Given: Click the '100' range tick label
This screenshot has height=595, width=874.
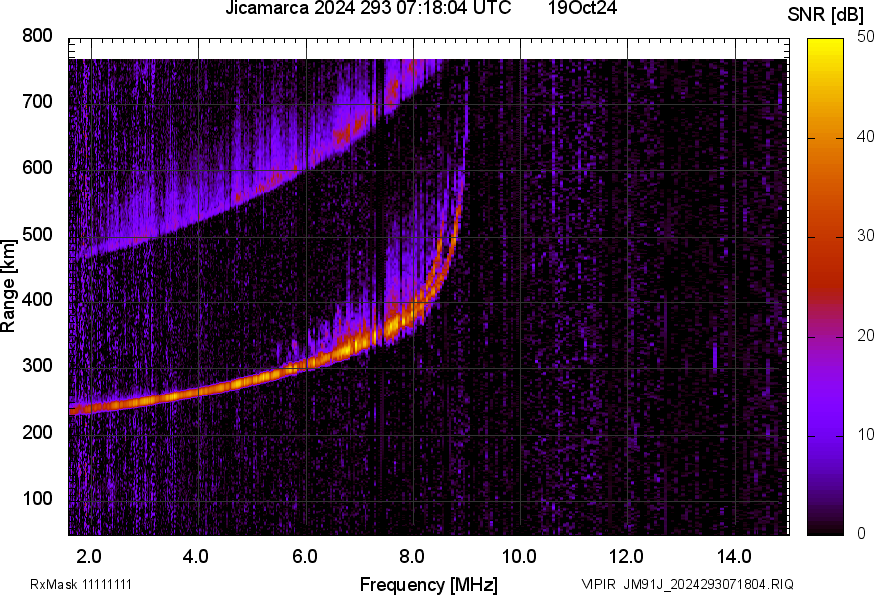Looking at the screenshot, I should click(37, 498).
